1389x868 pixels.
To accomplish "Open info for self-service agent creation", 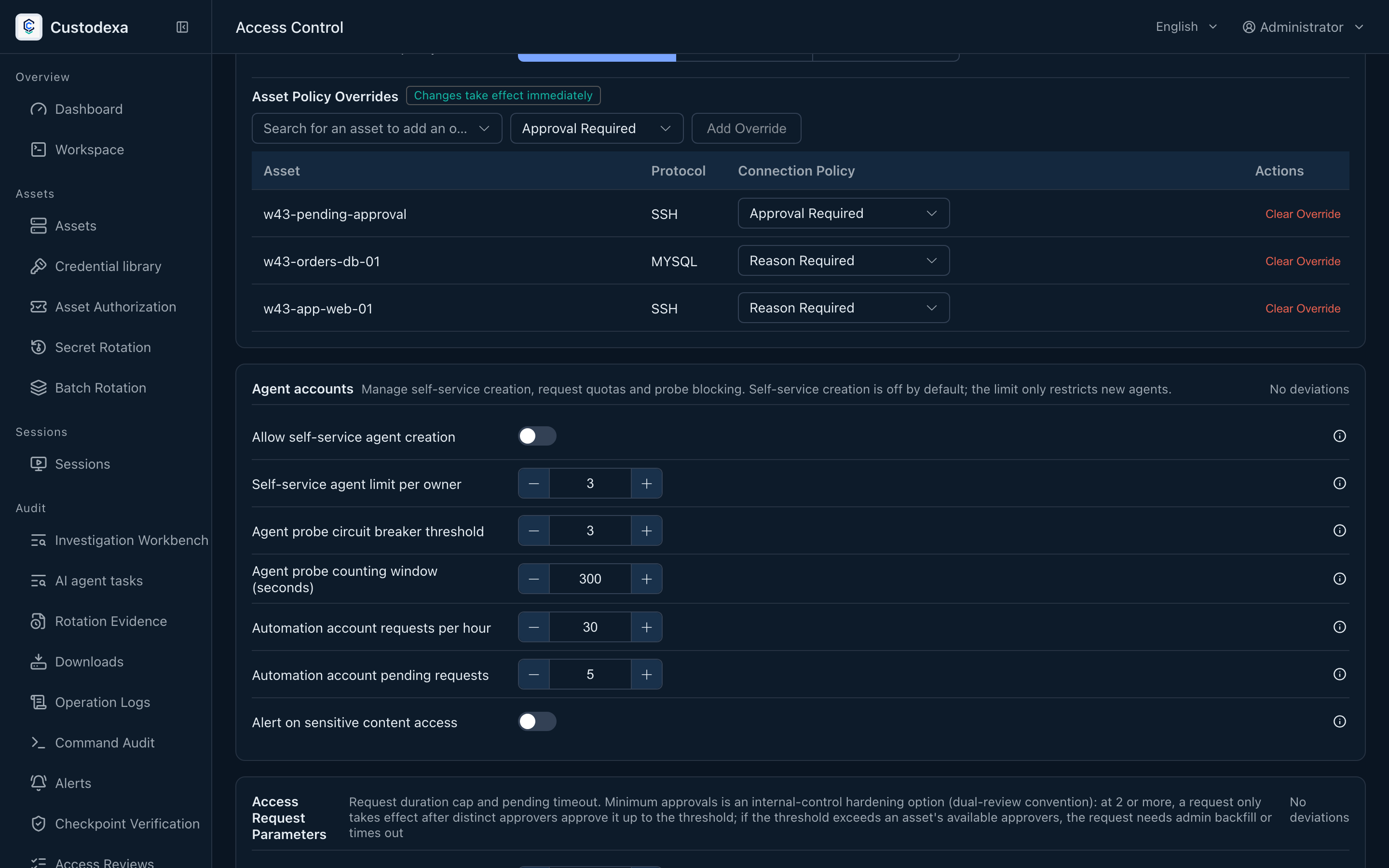I will click(1339, 436).
